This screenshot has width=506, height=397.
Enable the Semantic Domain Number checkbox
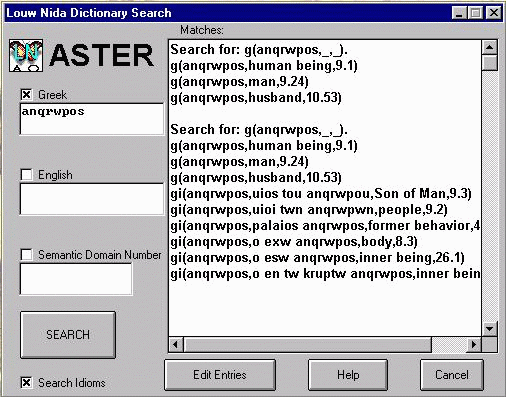(x=26, y=255)
